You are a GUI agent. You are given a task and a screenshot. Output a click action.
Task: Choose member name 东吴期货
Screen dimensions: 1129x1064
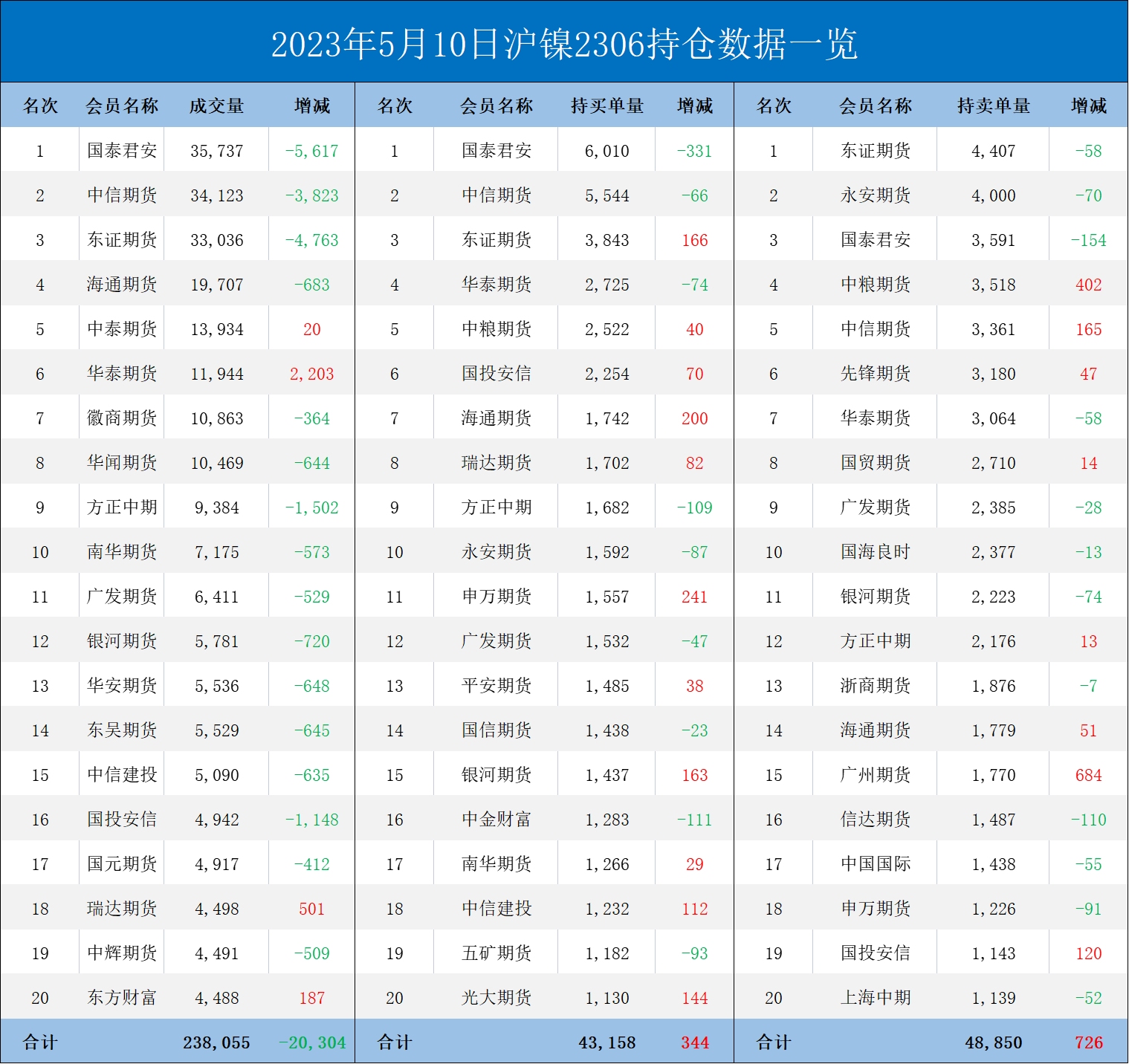[122, 730]
